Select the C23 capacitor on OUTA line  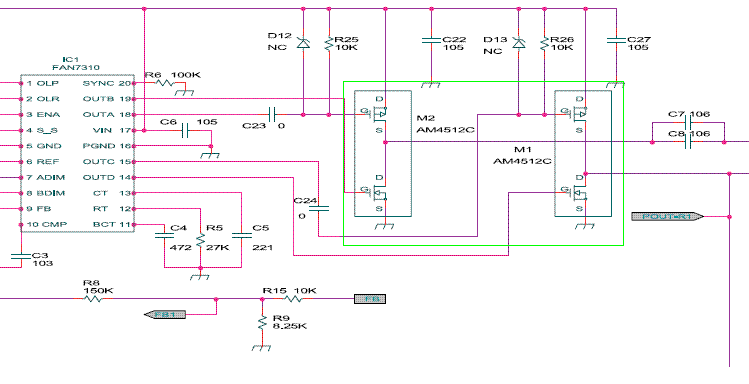(272, 115)
